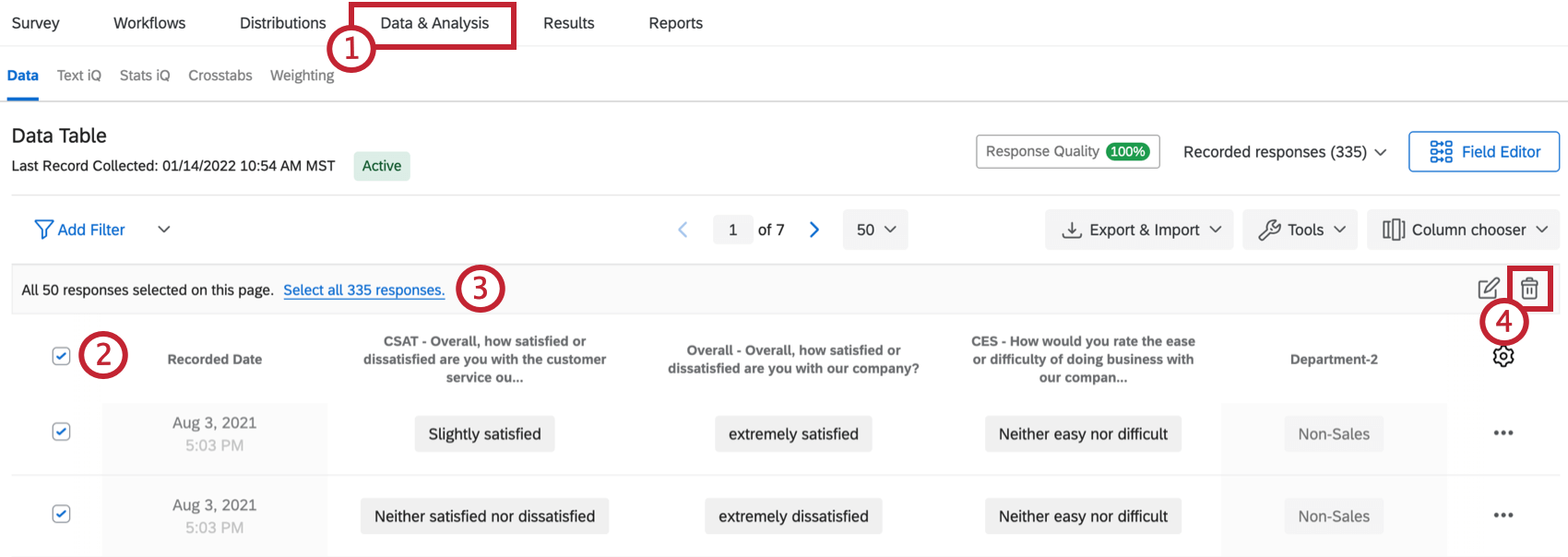Click the Add Filter button
Viewport: 1568px width, 557px height.
[80, 230]
